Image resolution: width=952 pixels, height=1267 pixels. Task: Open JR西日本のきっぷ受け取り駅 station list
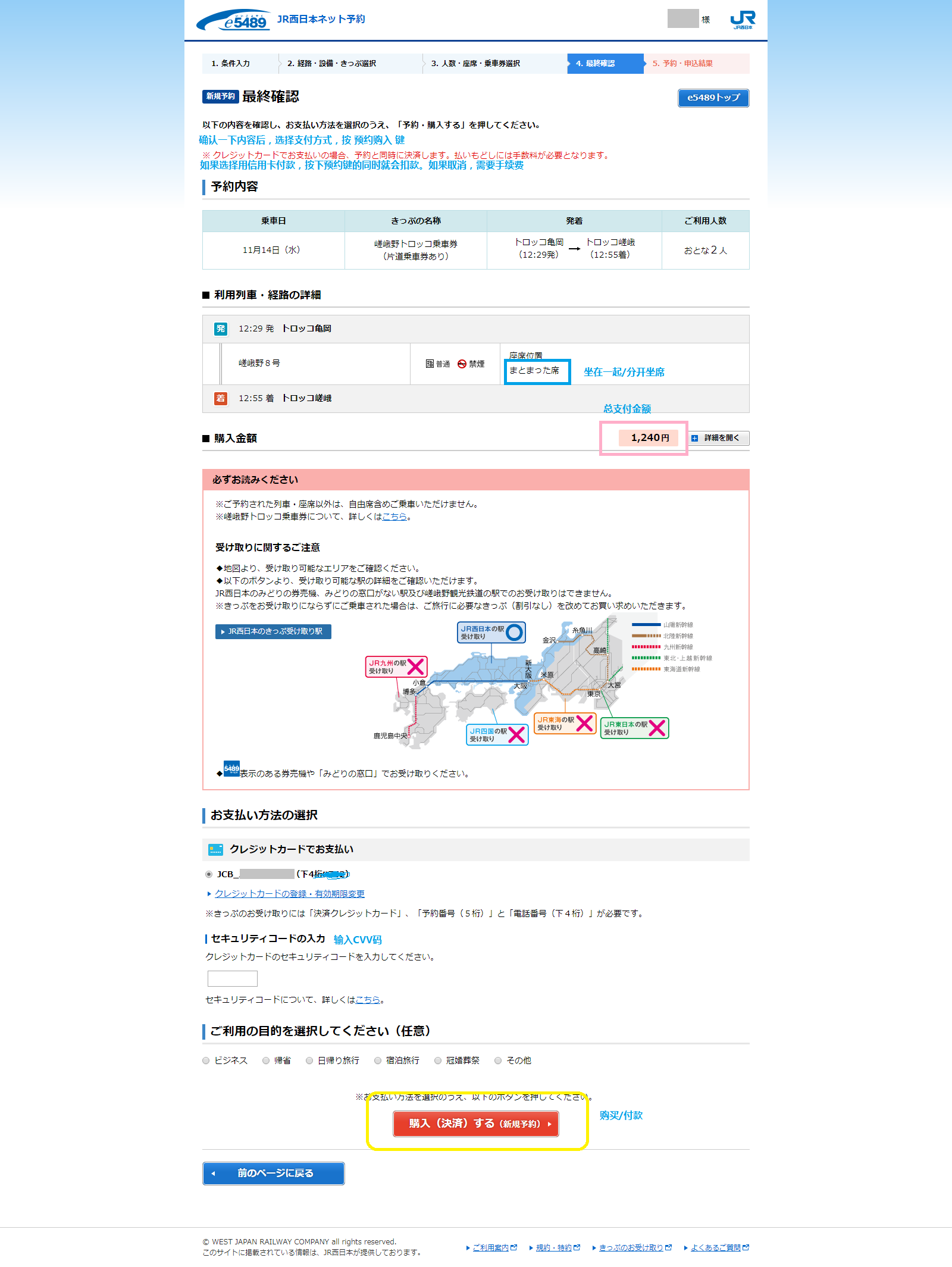(x=273, y=631)
